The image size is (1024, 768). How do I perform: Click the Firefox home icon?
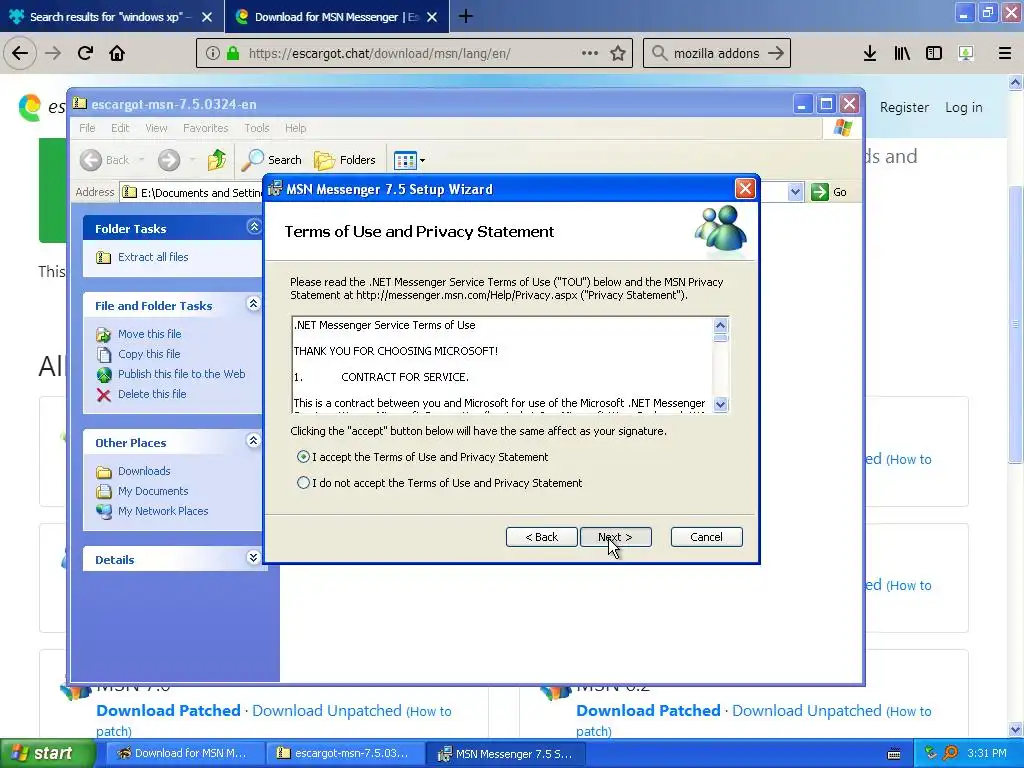117,53
